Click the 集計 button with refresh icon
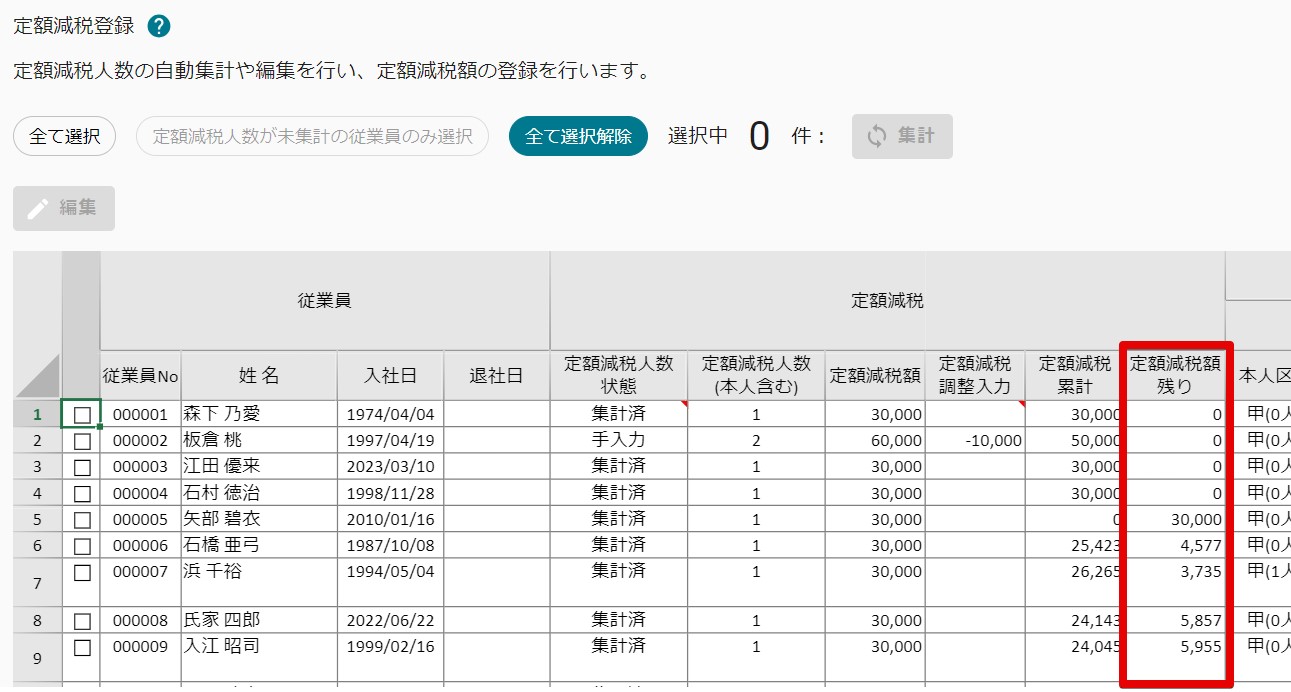 pyautogui.click(x=902, y=136)
